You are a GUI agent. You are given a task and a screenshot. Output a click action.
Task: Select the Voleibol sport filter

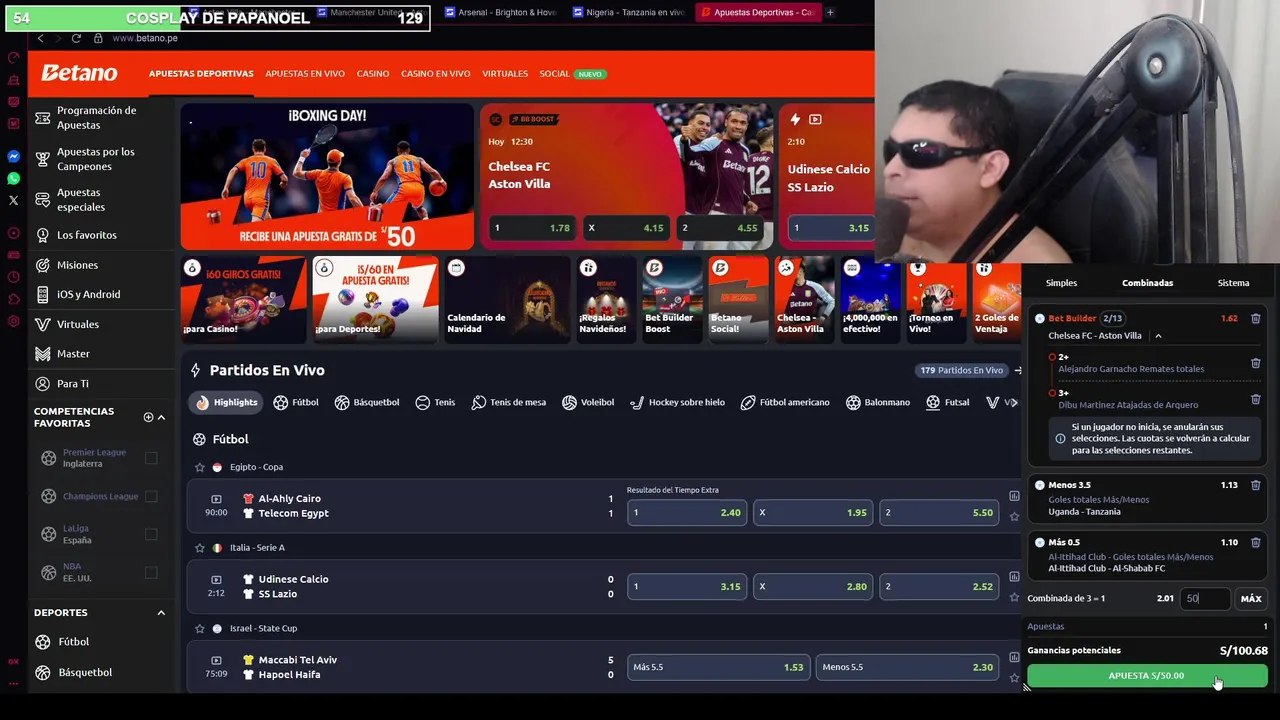587,402
